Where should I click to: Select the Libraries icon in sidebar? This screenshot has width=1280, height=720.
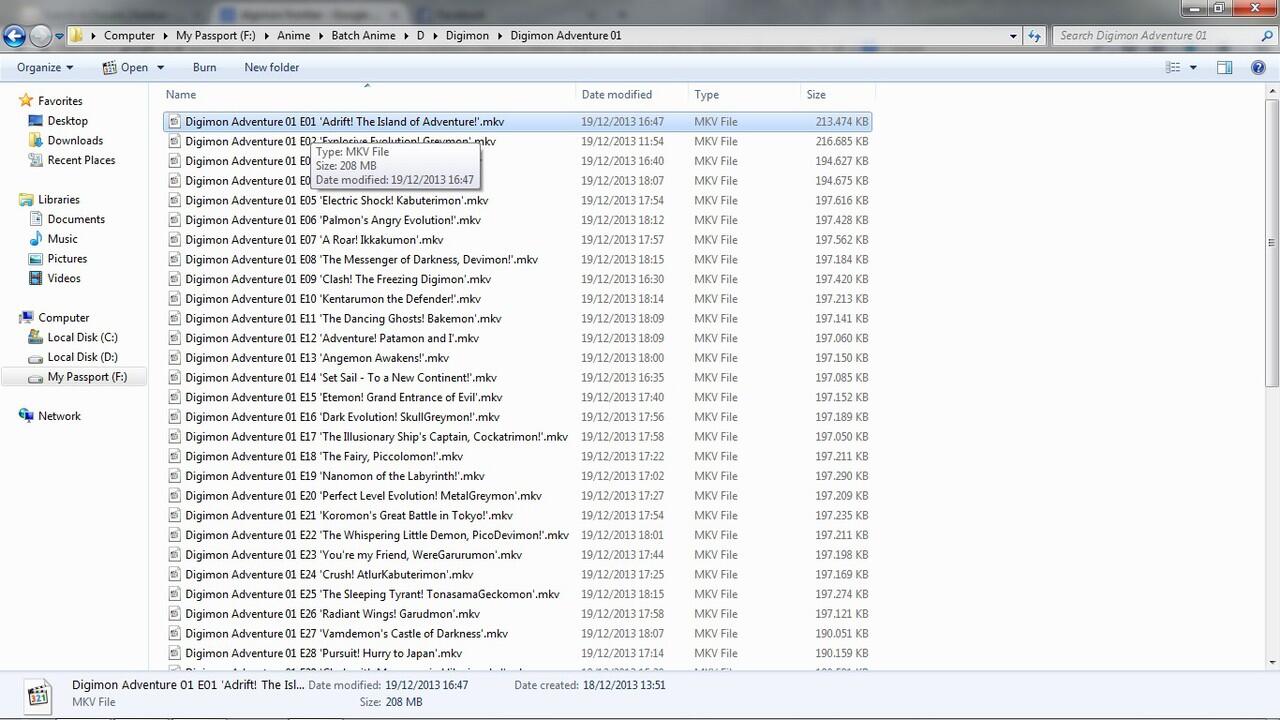coord(26,200)
